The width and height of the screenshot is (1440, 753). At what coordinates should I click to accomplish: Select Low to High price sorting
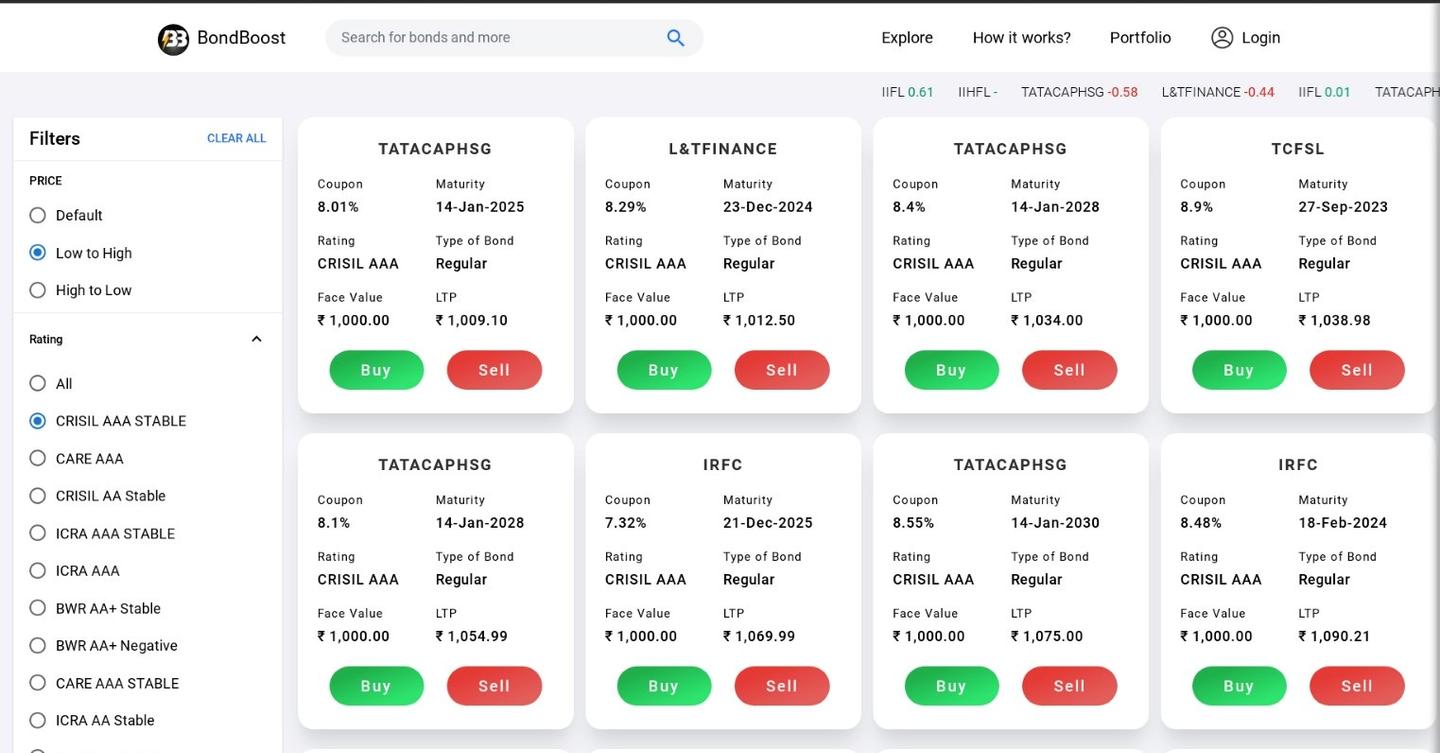click(x=38, y=253)
